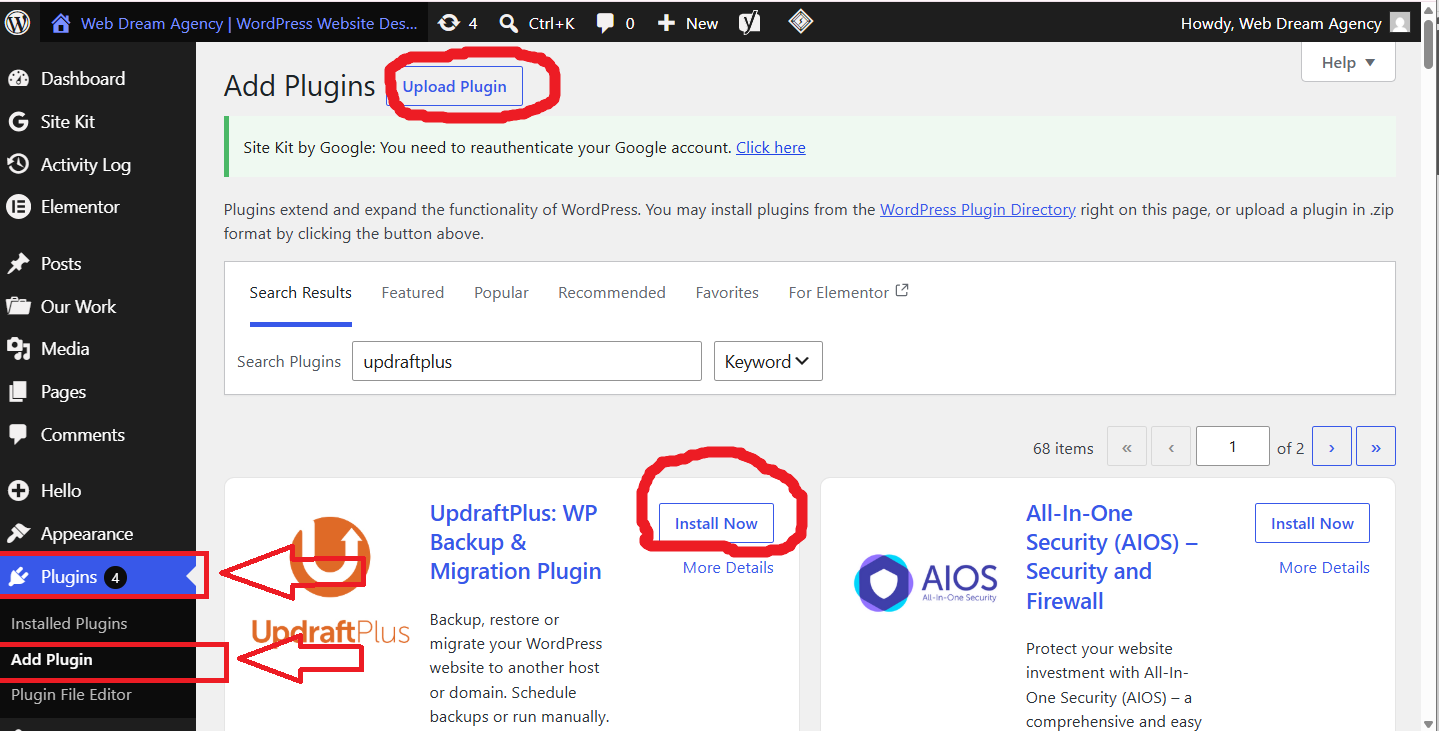
Task: Click the Posts pushpin icon
Action: click(x=18, y=264)
